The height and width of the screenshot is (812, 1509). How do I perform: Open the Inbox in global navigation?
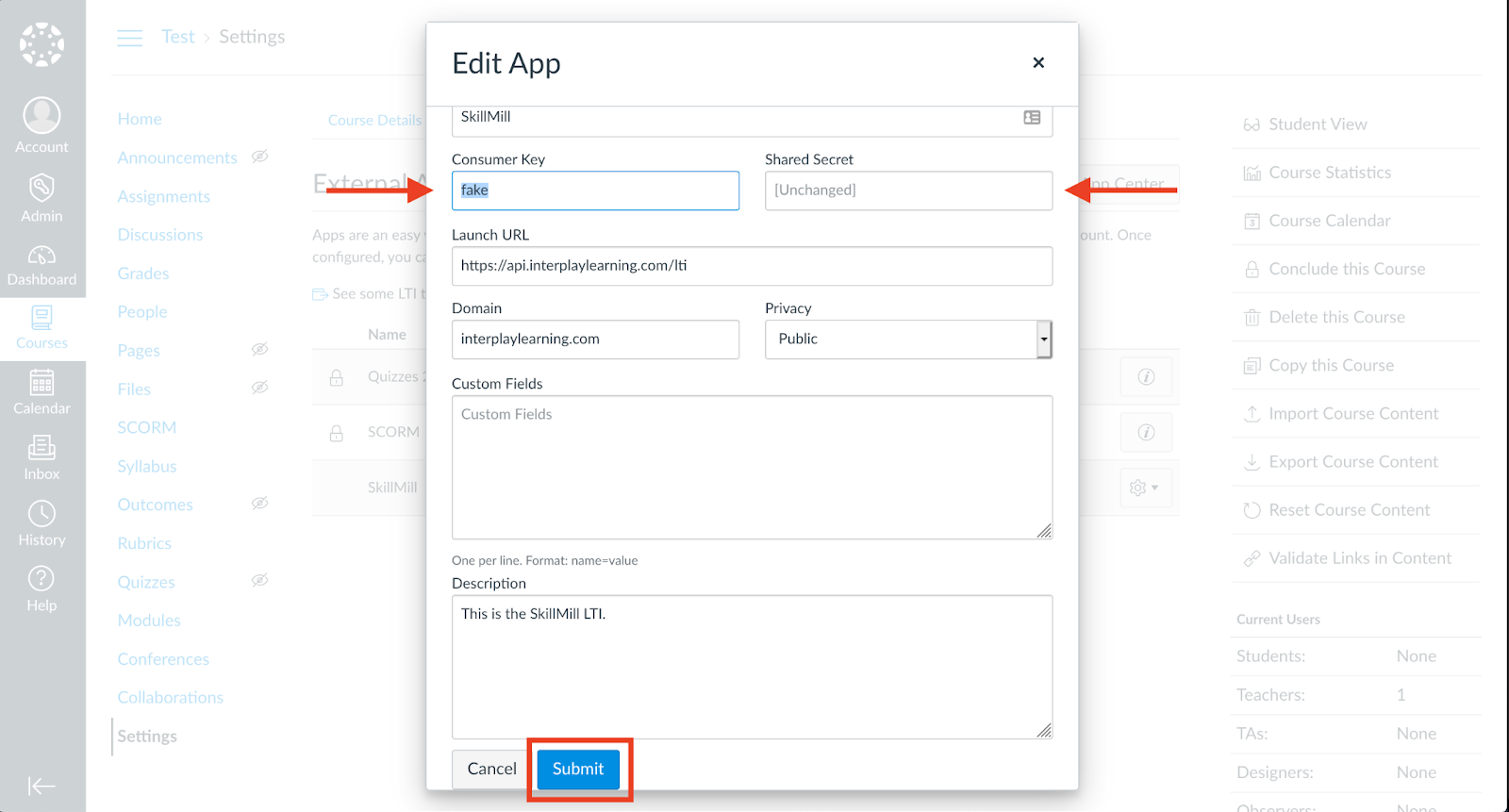41,458
